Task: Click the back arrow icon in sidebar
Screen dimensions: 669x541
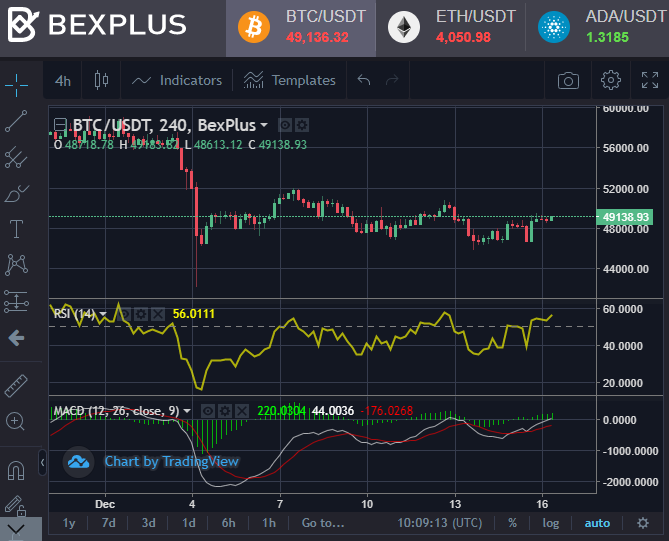Action: [x=16, y=338]
